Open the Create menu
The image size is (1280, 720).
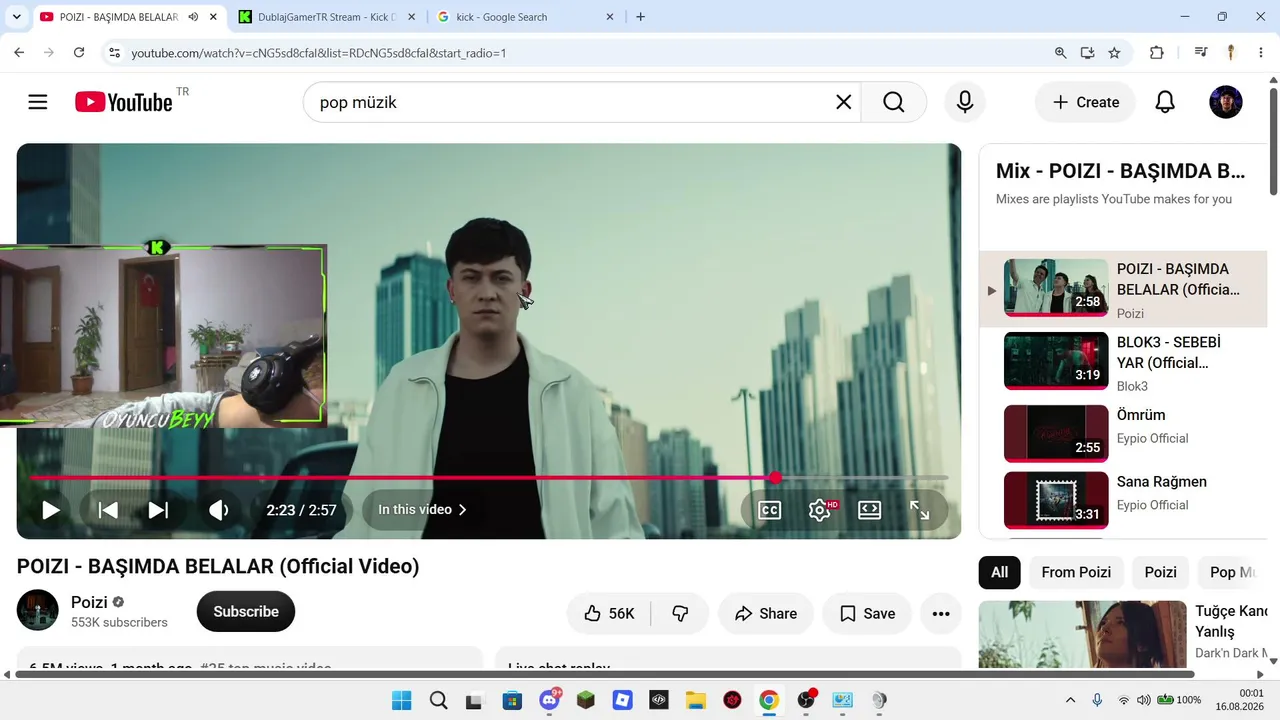(1085, 102)
